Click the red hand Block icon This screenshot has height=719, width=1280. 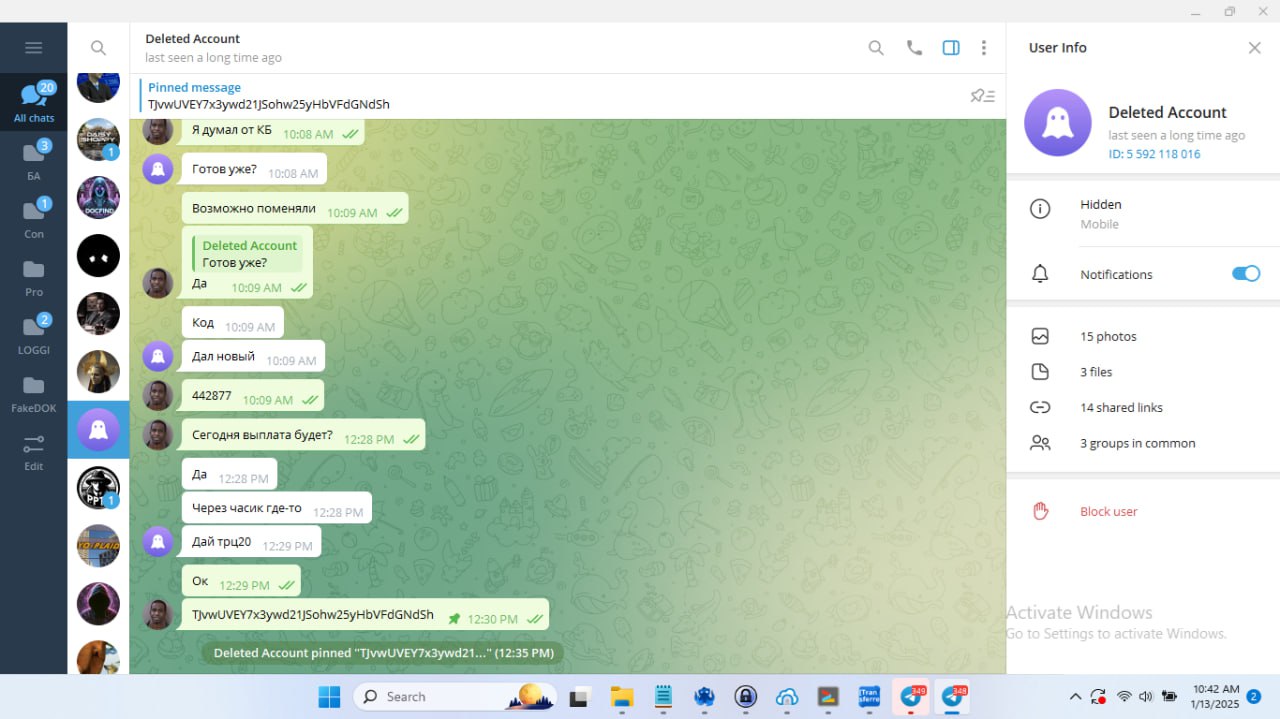pyautogui.click(x=1040, y=511)
